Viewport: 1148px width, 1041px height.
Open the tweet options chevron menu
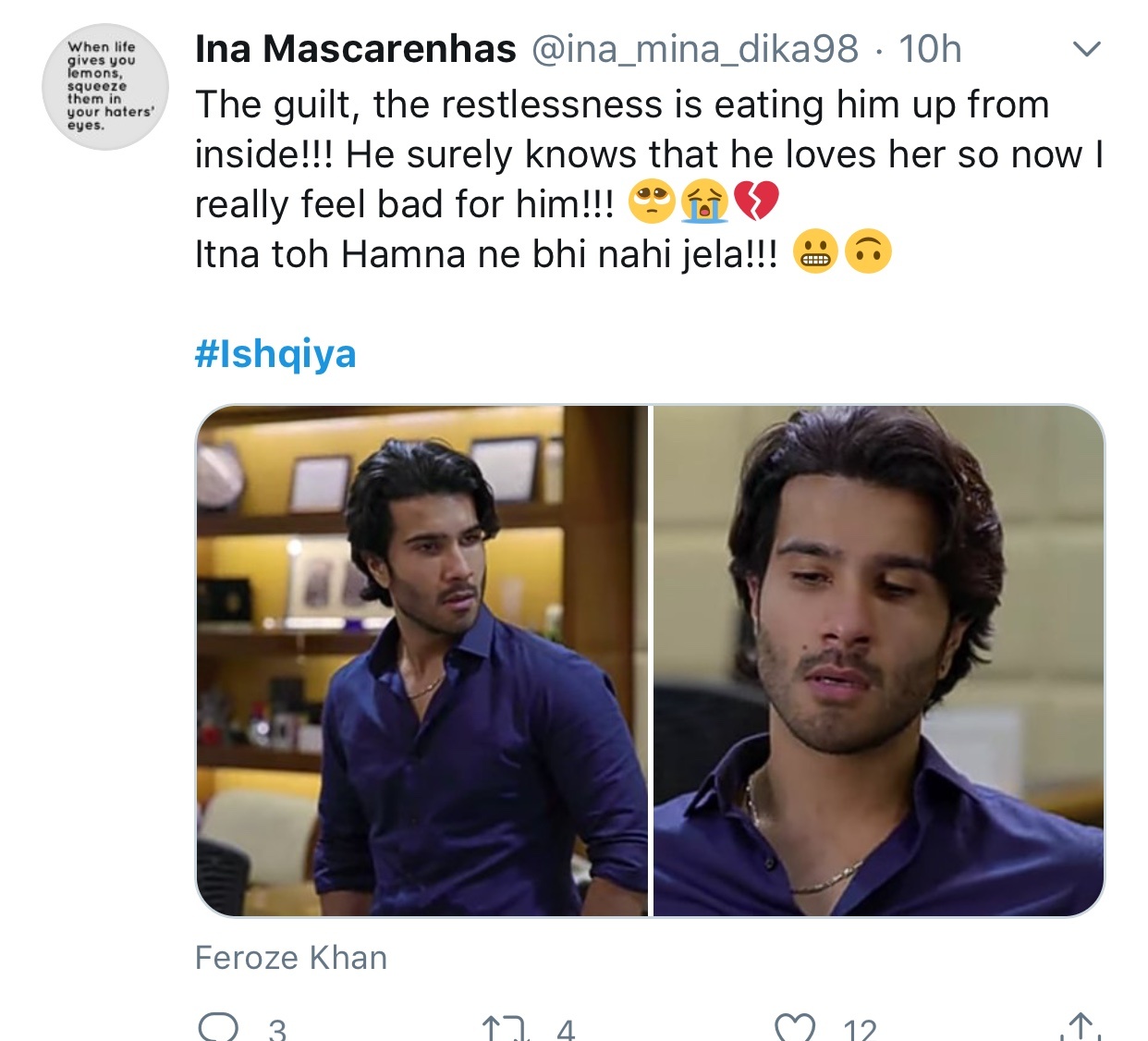pos(1087,49)
